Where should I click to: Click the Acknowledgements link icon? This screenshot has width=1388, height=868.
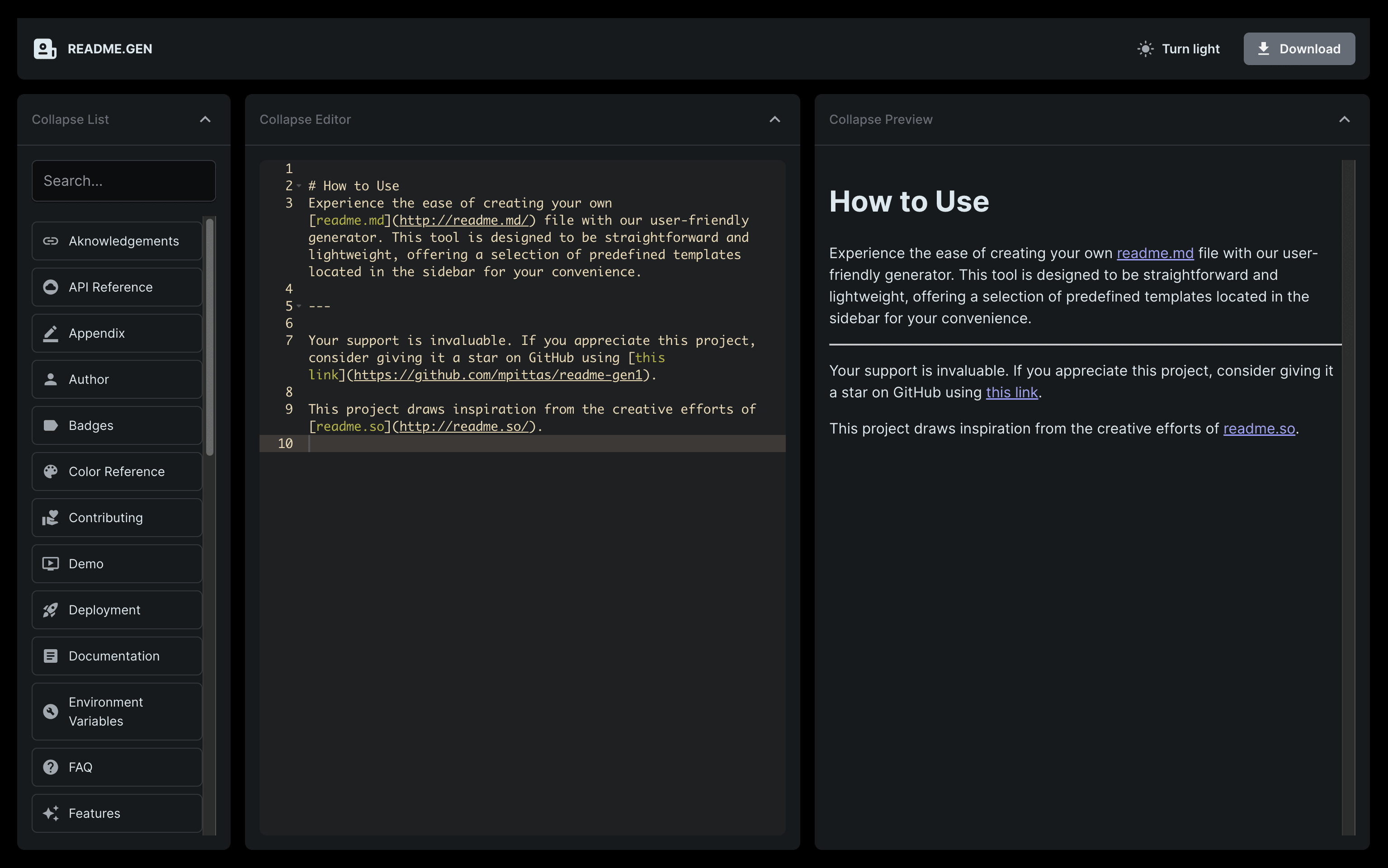tap(51, 241)
